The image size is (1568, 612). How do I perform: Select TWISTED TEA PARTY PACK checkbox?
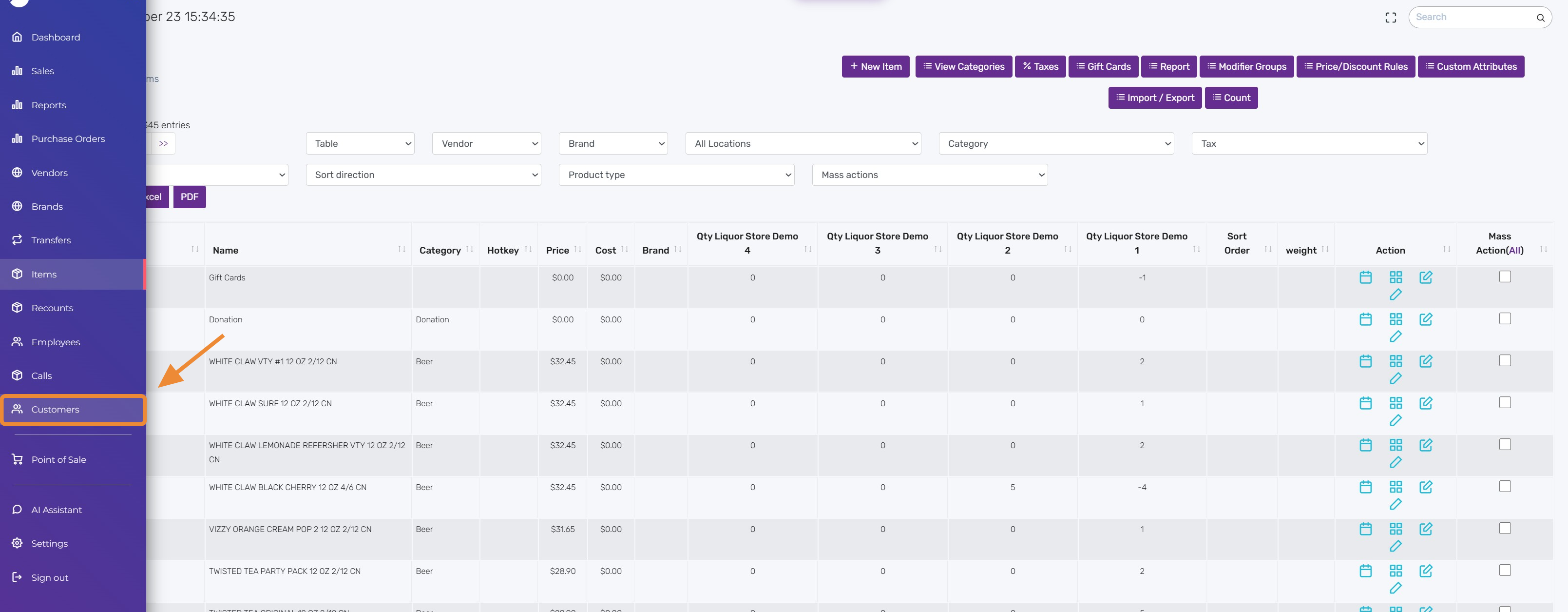1505,570
